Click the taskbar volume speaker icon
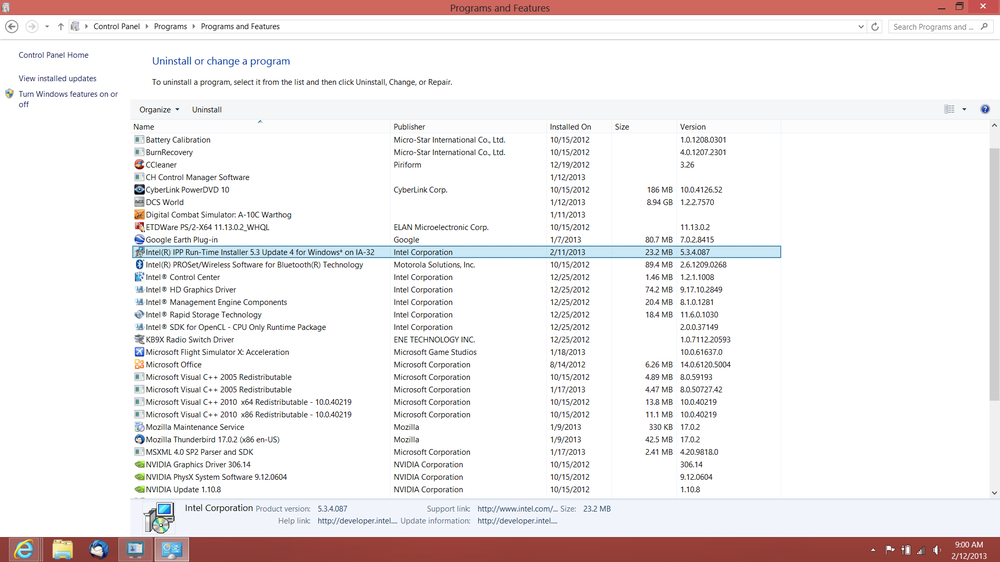The height and width of the screenshot is (562, 1000). point(937,550)
